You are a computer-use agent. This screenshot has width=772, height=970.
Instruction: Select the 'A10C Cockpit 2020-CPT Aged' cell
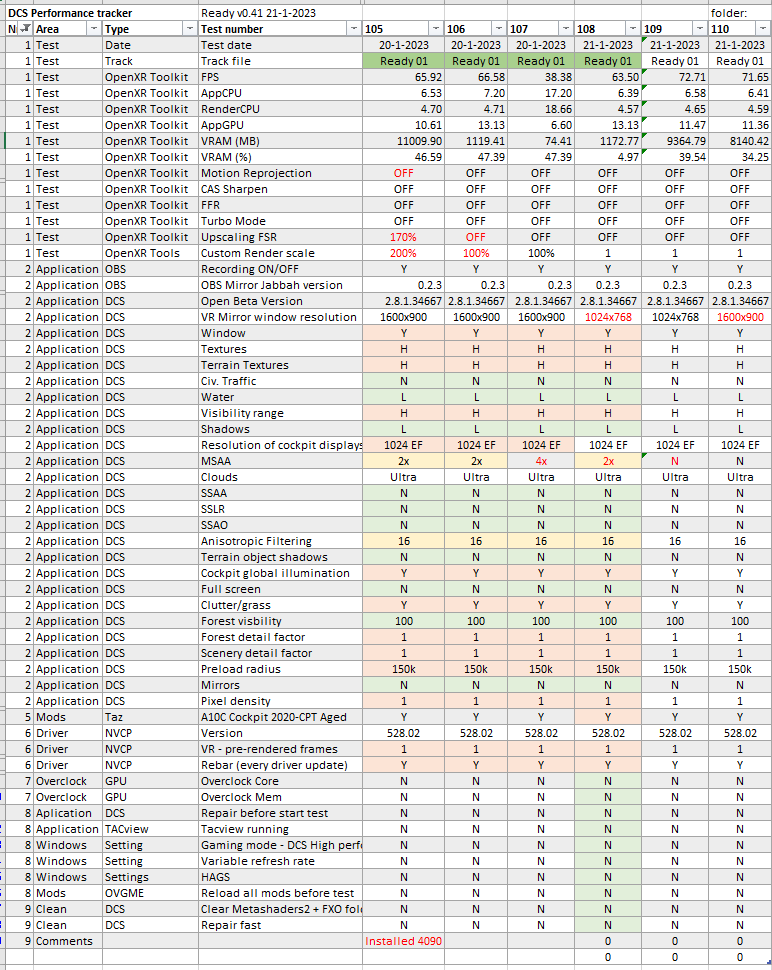(280, 718)
